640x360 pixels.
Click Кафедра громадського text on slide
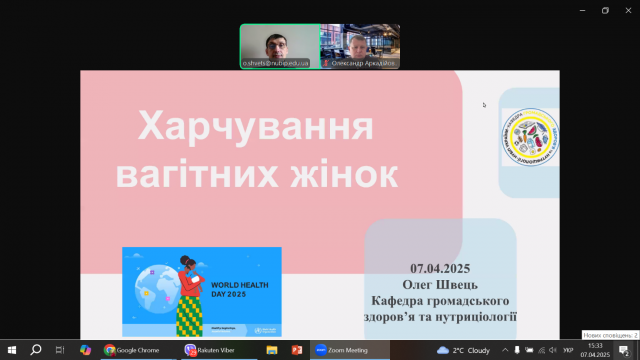(440, 301)
